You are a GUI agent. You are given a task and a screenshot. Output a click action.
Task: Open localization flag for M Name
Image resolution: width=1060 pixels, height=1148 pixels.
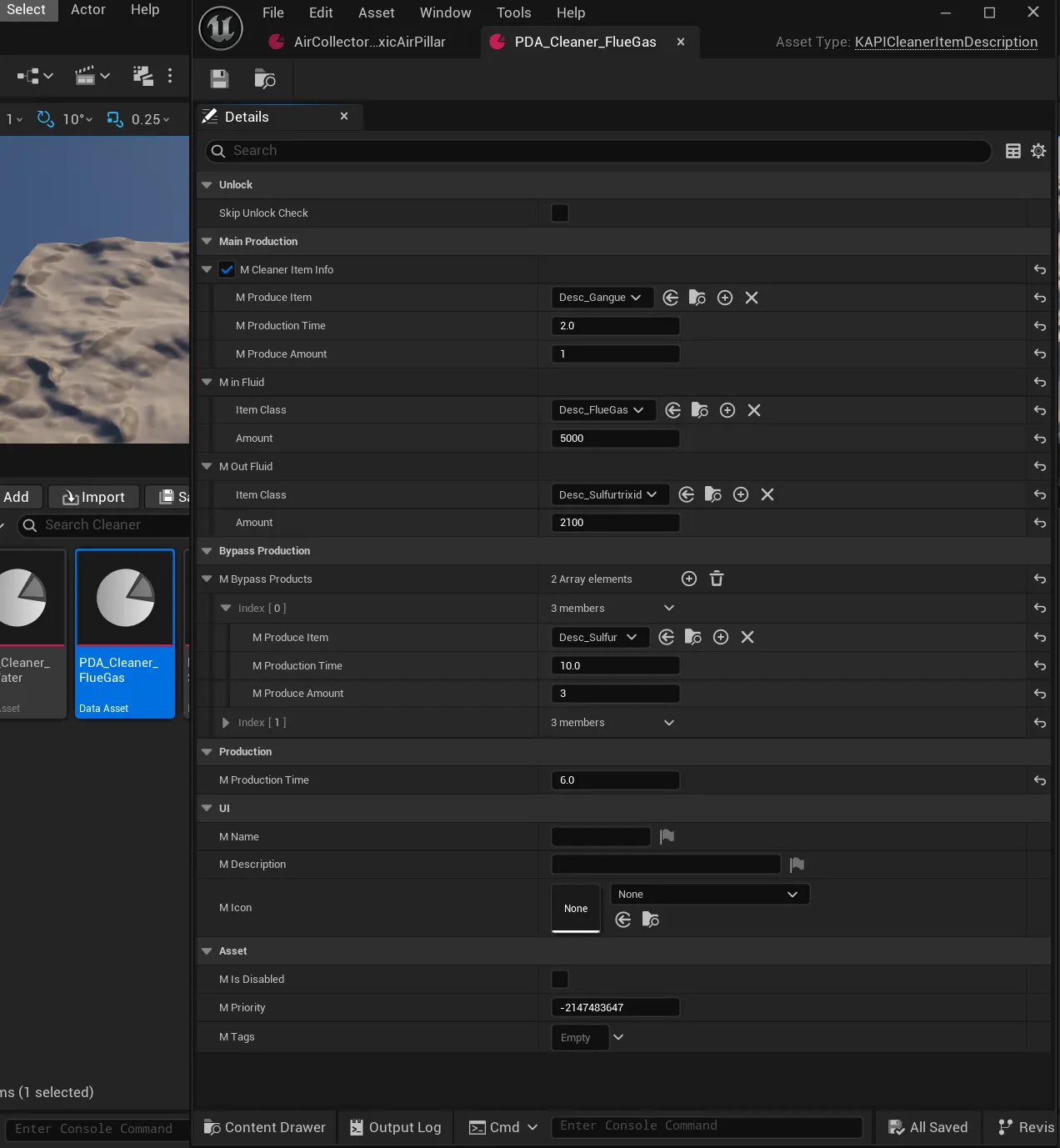click(667, 836)
